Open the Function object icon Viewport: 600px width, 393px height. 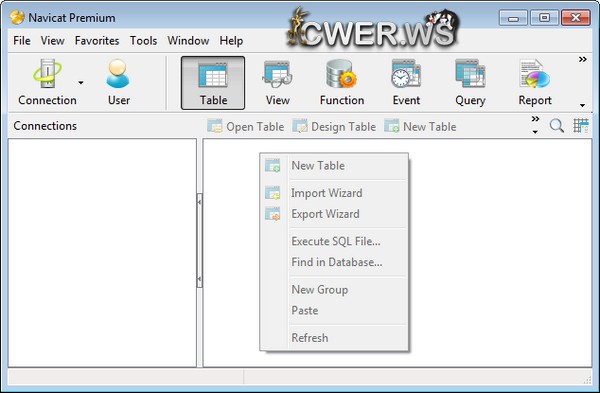pyautogui.click(x=342, y=83)
